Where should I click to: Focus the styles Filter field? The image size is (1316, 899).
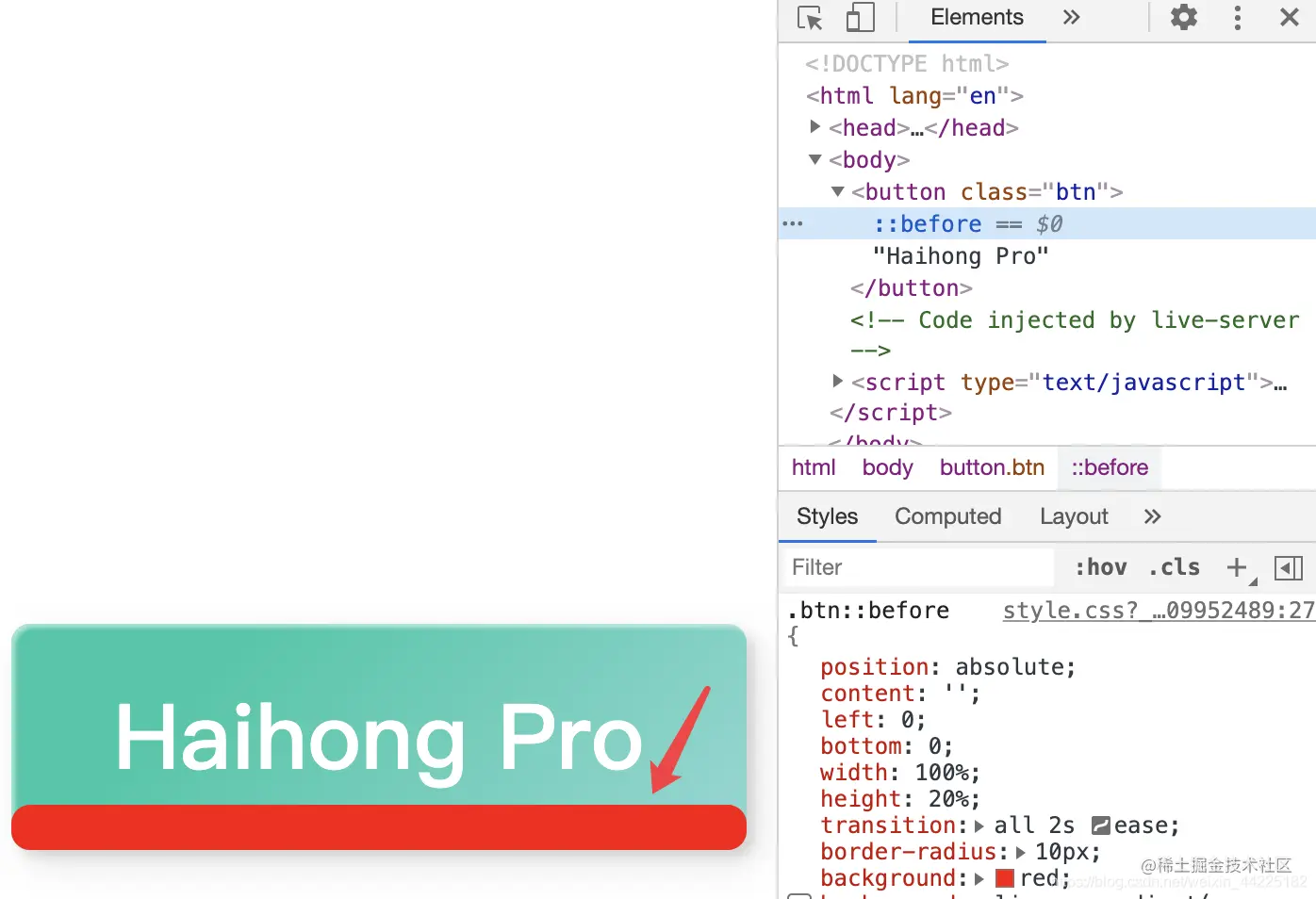pos(918,567)
